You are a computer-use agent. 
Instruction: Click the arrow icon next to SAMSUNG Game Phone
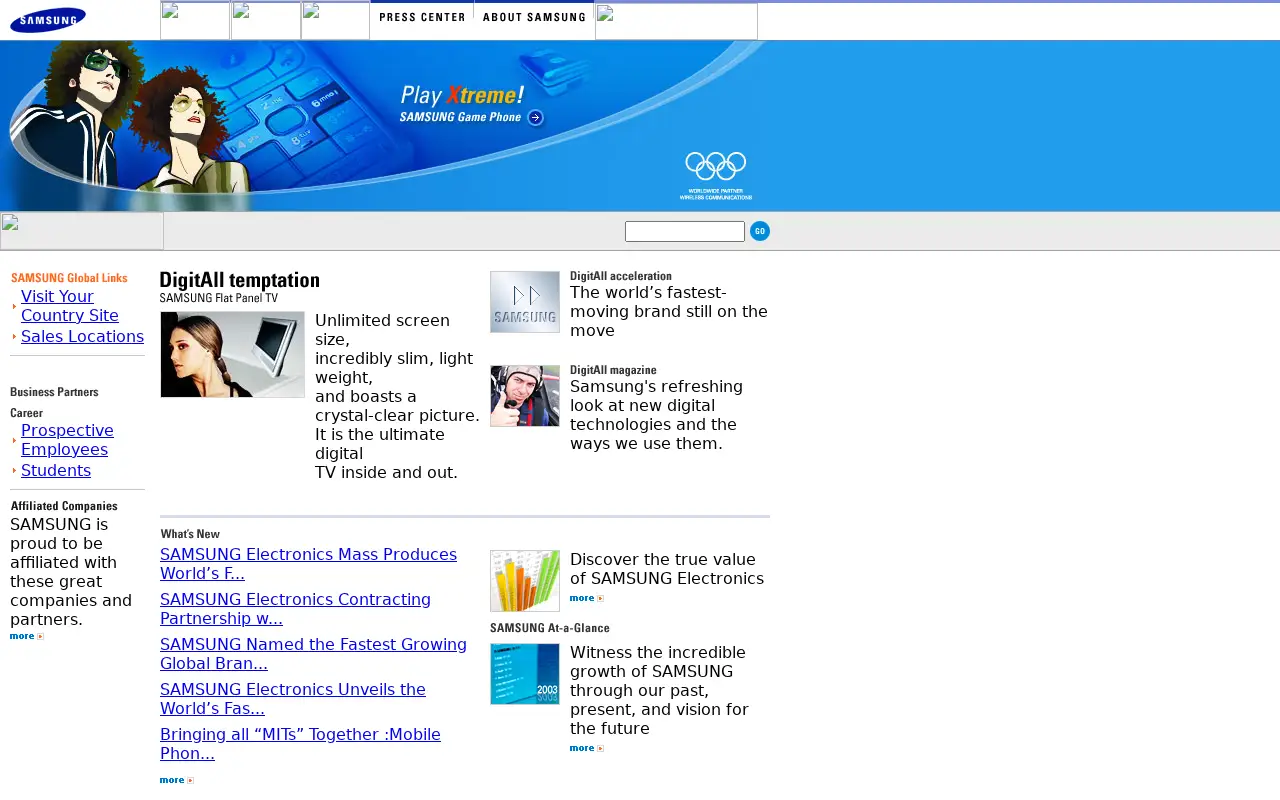pyautogui.click(x=535, y=118)
